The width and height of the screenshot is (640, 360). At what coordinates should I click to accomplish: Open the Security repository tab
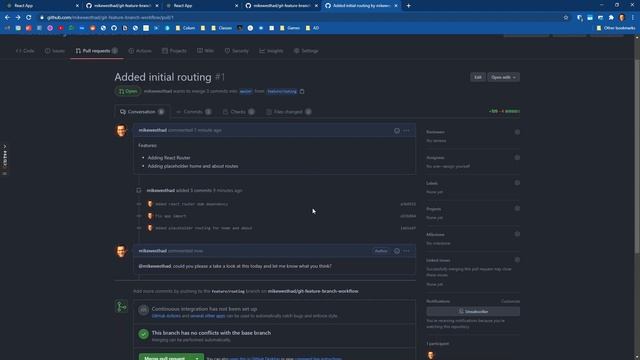click(x=236, y=51)
